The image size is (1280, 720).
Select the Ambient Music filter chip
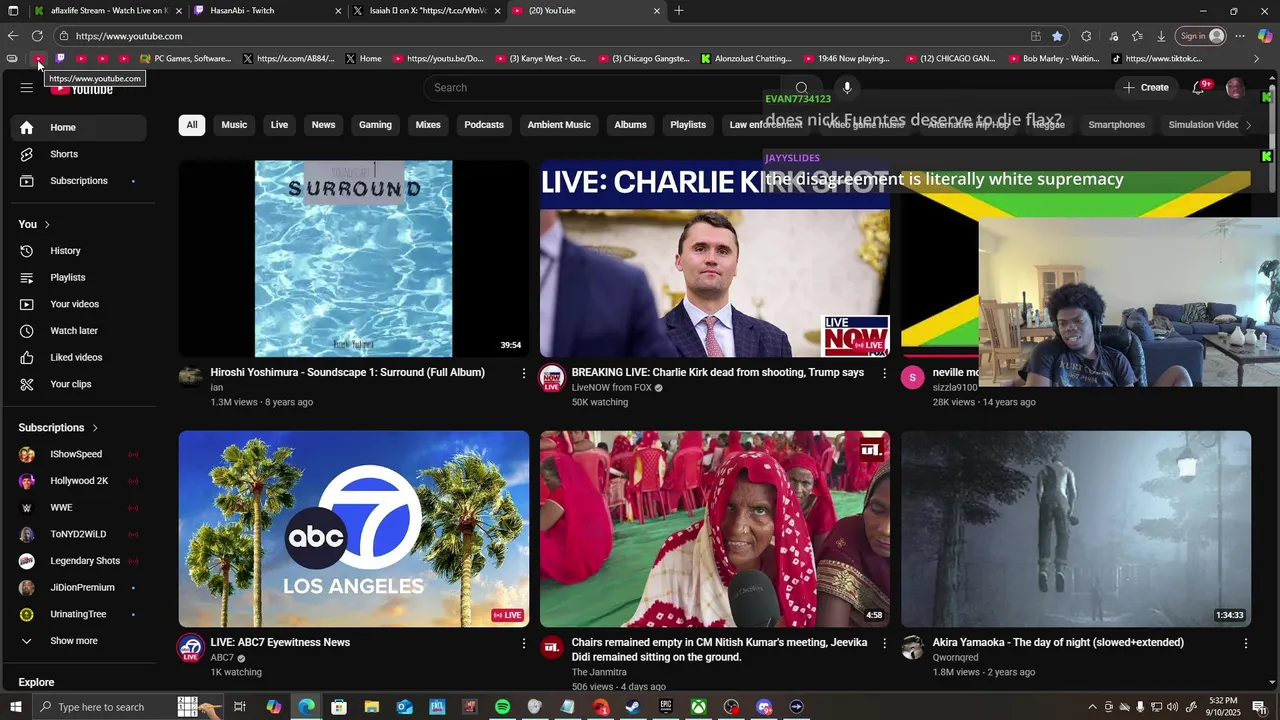(559, 125)
